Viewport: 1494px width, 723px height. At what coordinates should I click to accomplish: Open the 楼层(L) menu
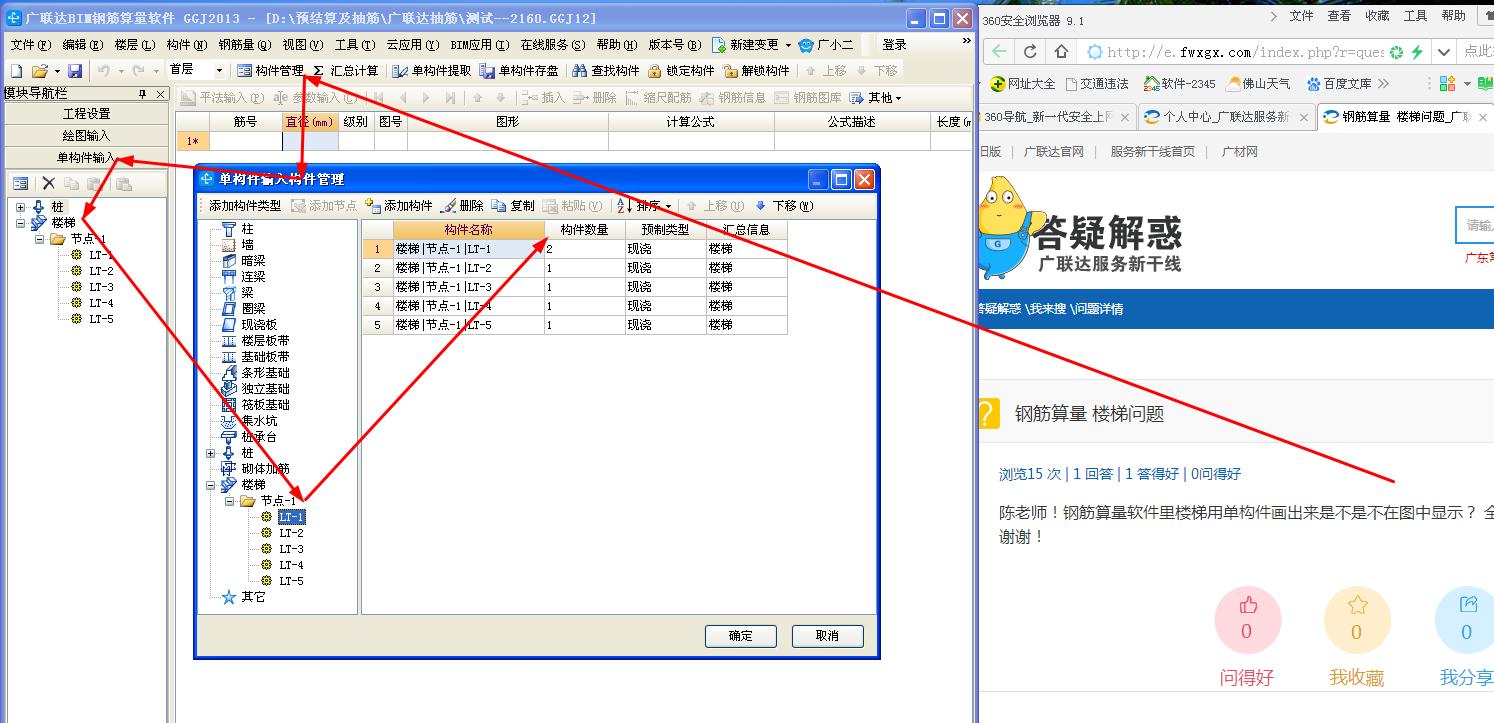coord(135,45)
